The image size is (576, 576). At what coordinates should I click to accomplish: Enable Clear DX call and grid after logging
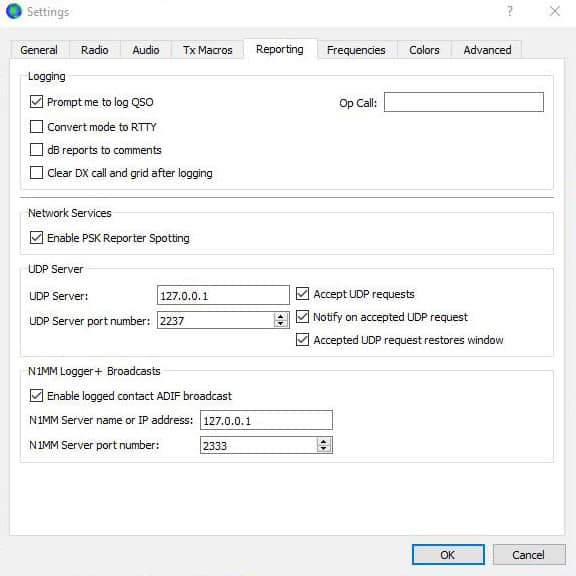36,172
